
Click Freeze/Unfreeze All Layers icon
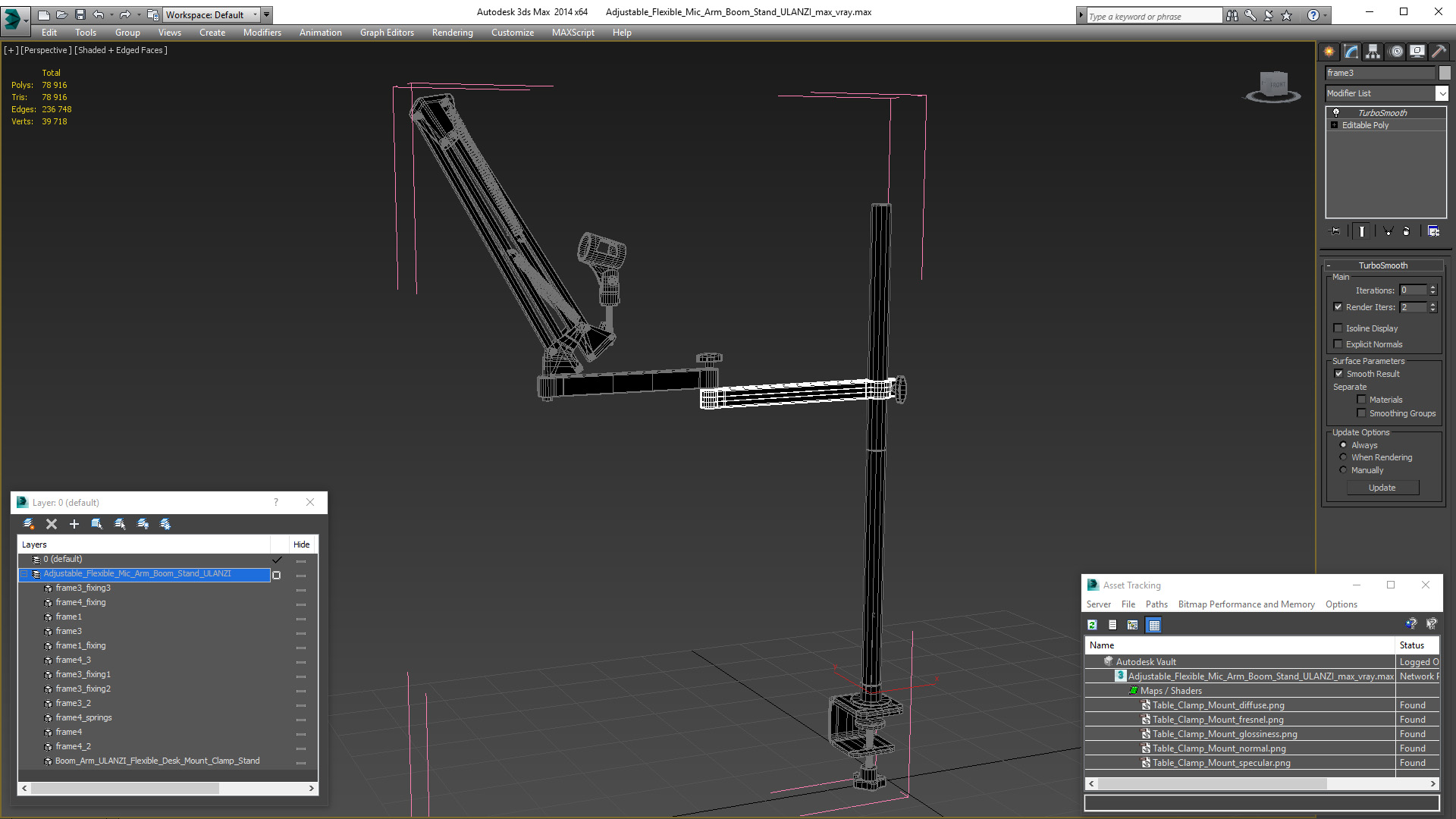click(x=165, y=524)
